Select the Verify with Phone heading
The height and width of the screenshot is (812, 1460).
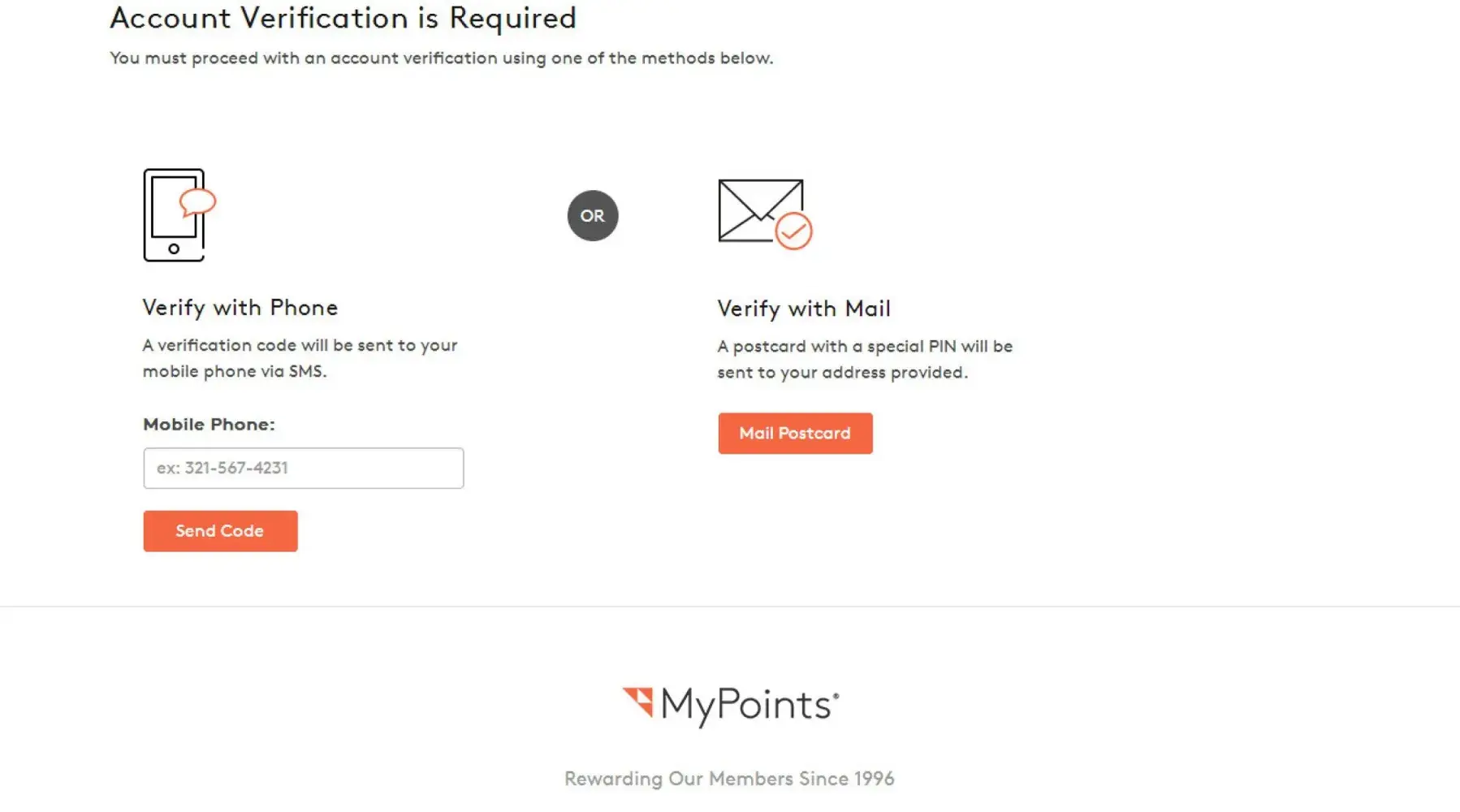tap(240, 308)
